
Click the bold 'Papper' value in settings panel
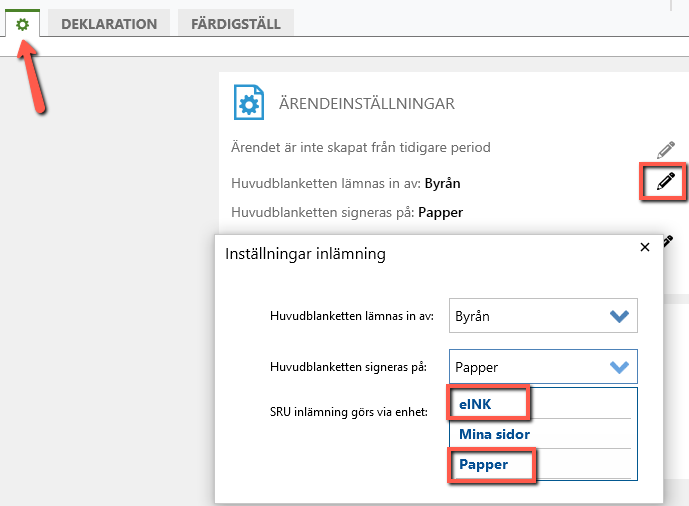(440, 213)
